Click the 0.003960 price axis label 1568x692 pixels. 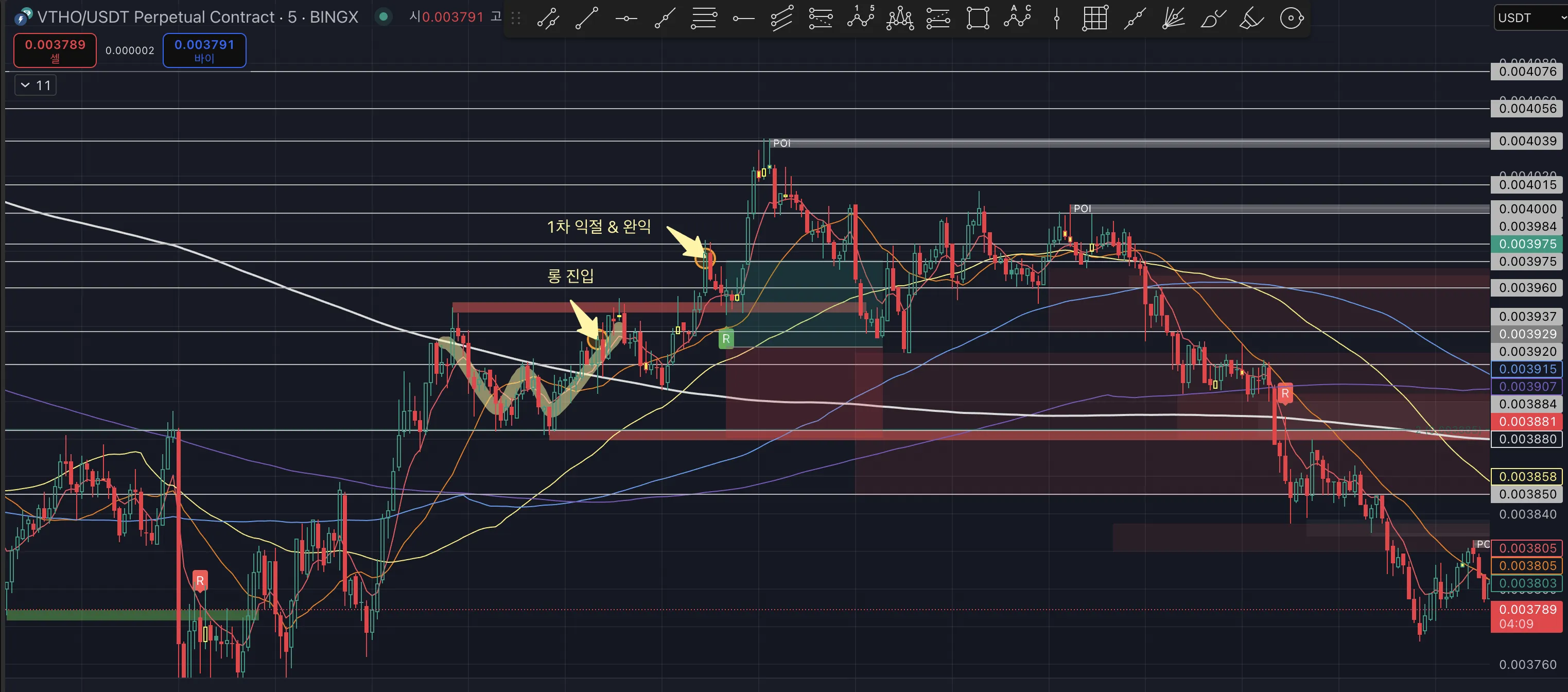(1527, 287)
